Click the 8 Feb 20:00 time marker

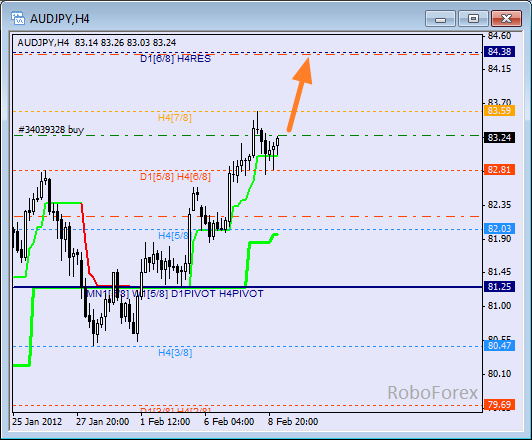pos(293,422)
